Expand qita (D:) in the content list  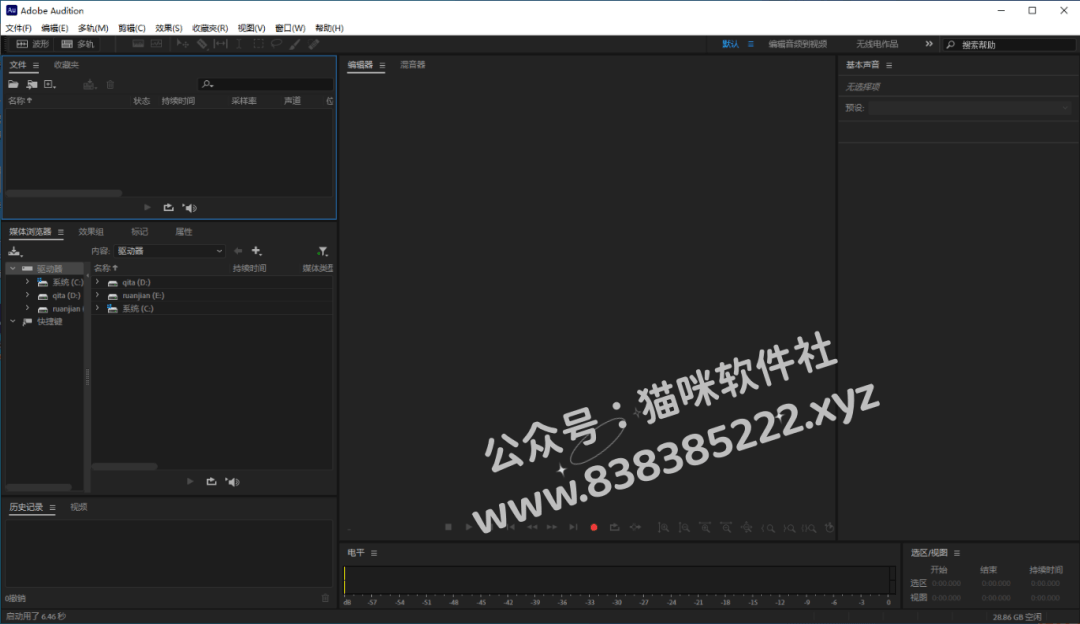click(98, 282)
